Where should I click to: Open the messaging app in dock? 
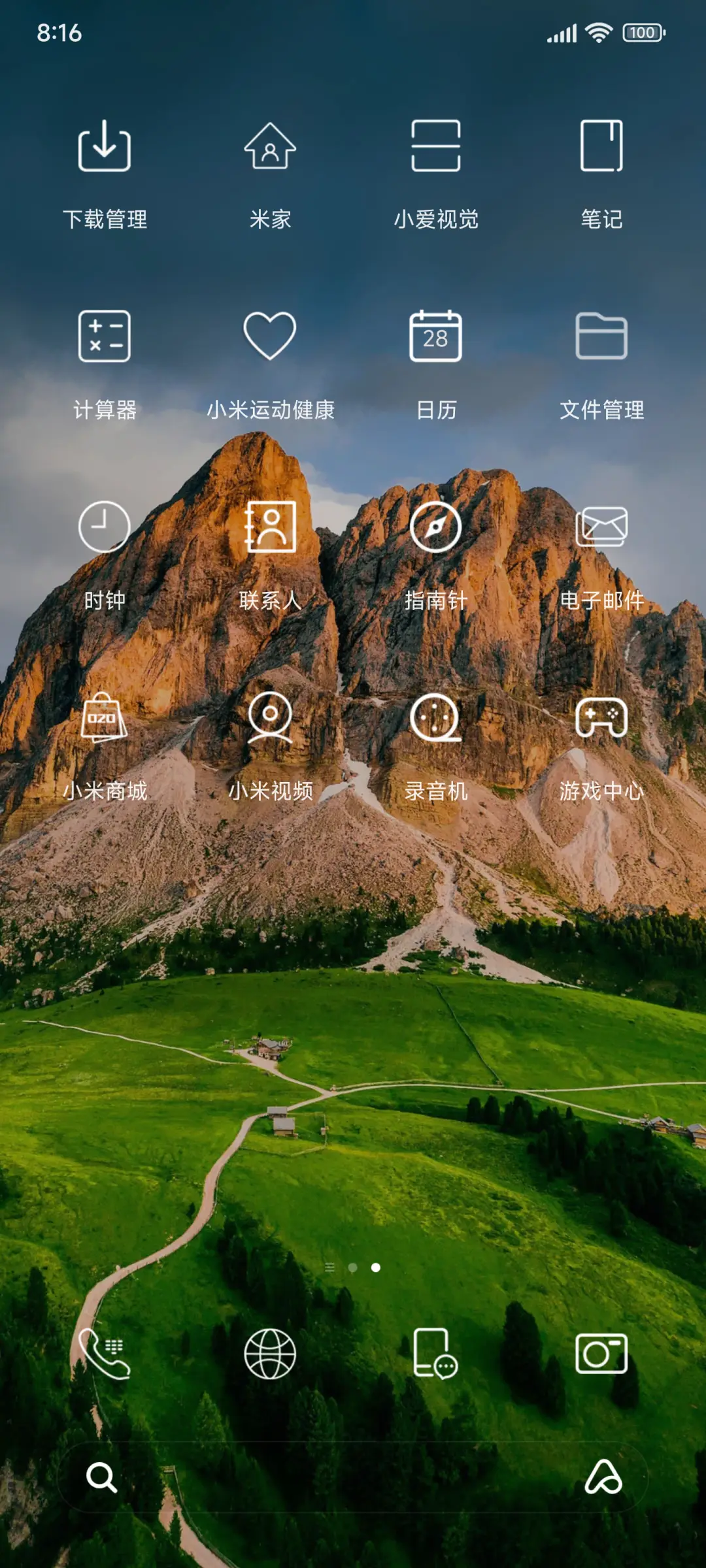point(435,1354)
